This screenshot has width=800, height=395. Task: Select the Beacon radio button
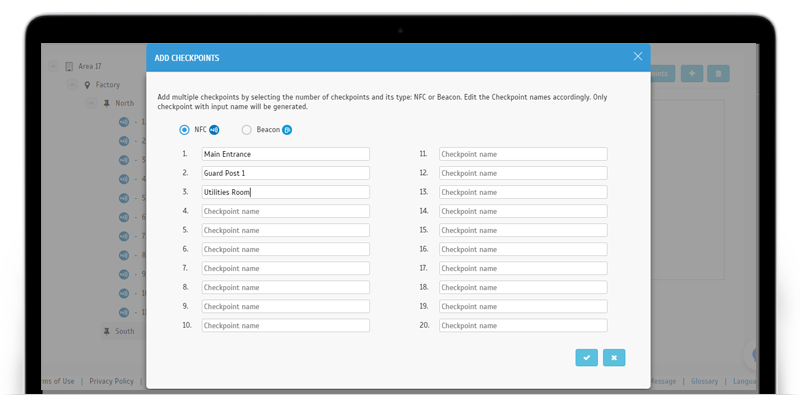click(x=246, y=130)
